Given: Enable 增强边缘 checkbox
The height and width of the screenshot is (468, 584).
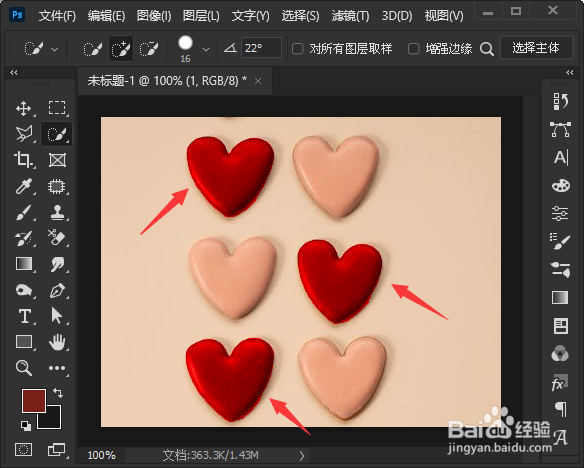Looking at the screenshot, I should (x=413, y=49).
